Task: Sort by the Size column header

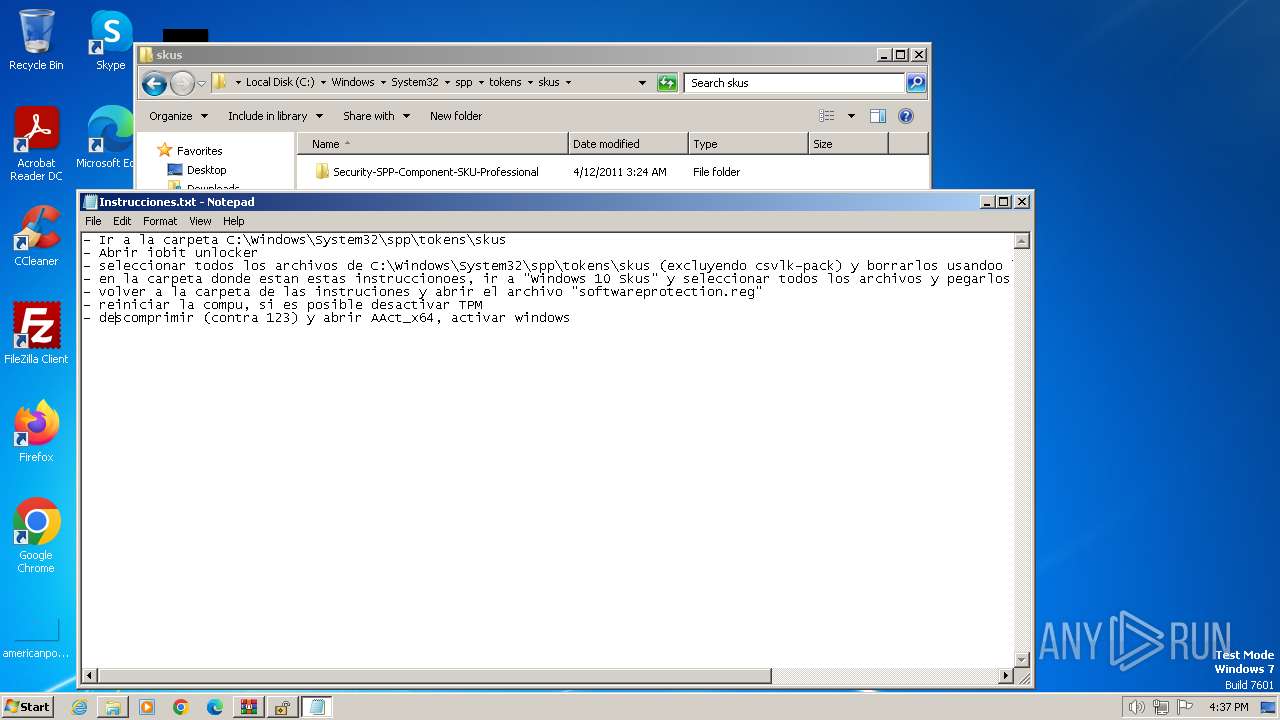Action: pos(847,144)
